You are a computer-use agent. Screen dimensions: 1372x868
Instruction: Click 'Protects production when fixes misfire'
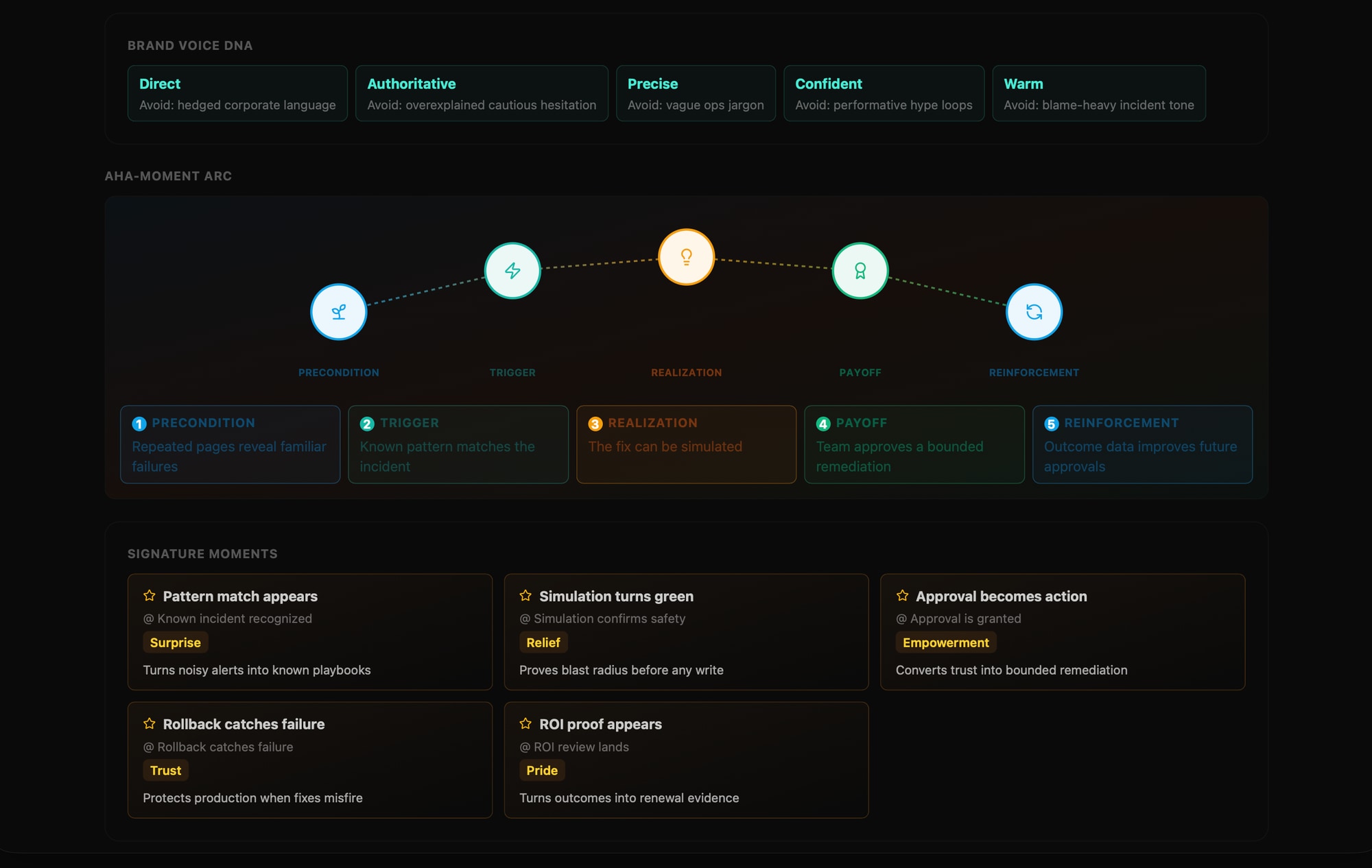tap(252, 798)
